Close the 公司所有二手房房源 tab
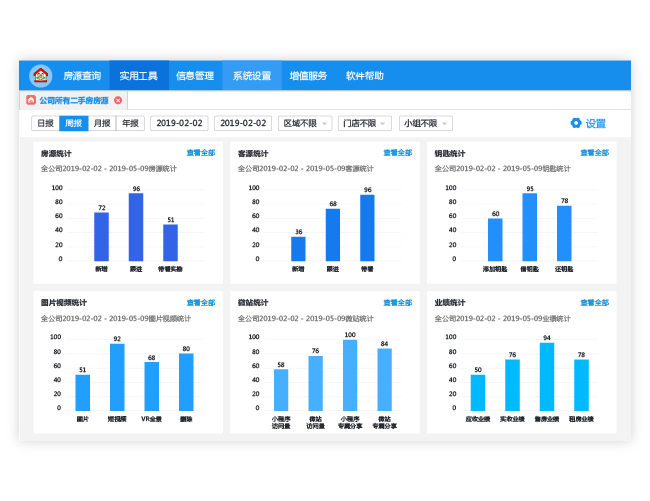The image size is (650, 501). 118,100
